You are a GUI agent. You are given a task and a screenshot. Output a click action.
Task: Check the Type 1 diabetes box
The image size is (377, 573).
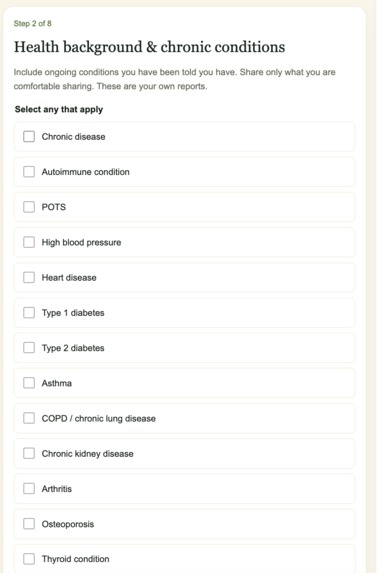29,313
